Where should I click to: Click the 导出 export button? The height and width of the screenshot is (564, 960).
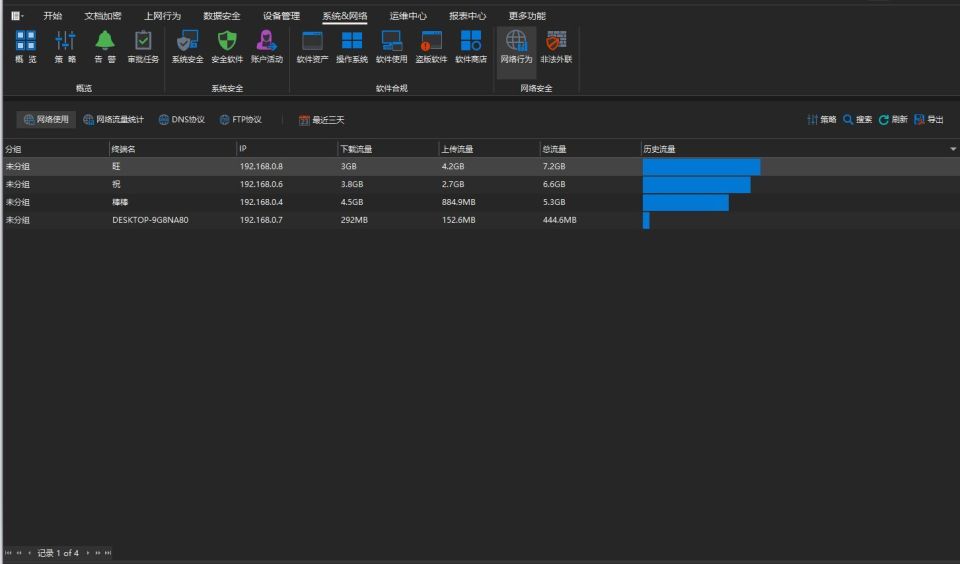(x=929, y=119)
